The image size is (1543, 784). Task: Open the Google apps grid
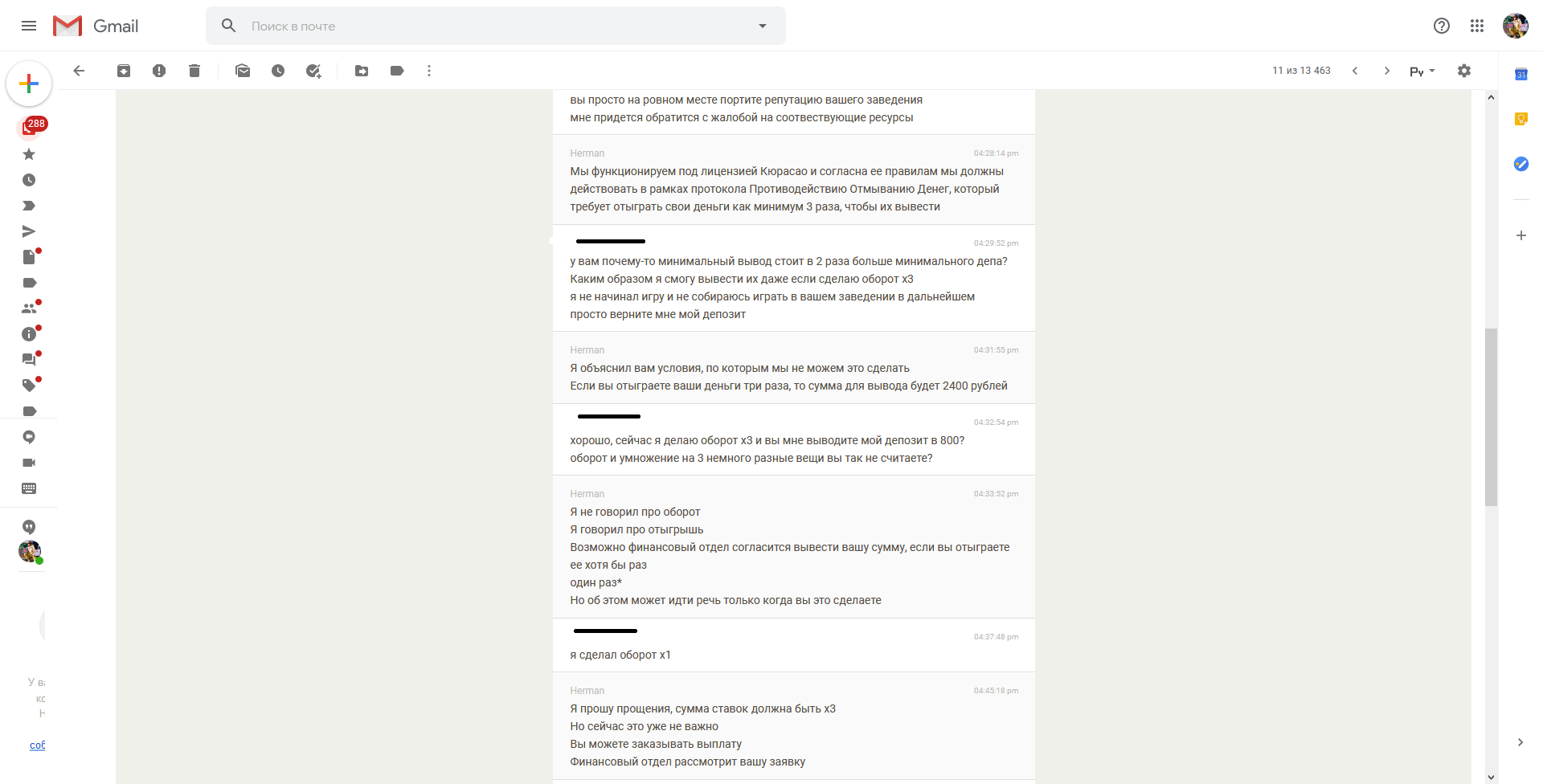click(x=1477, y=26)
